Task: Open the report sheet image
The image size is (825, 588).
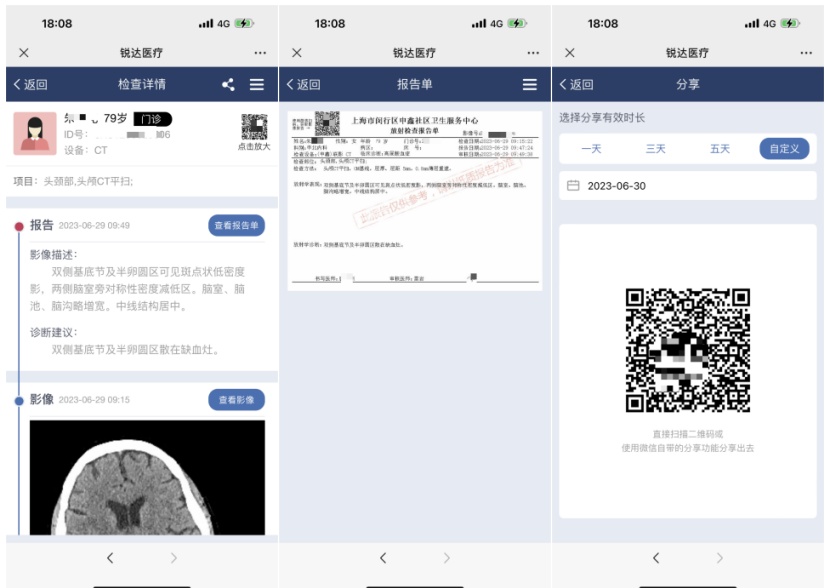Action: tap(415, 200)
